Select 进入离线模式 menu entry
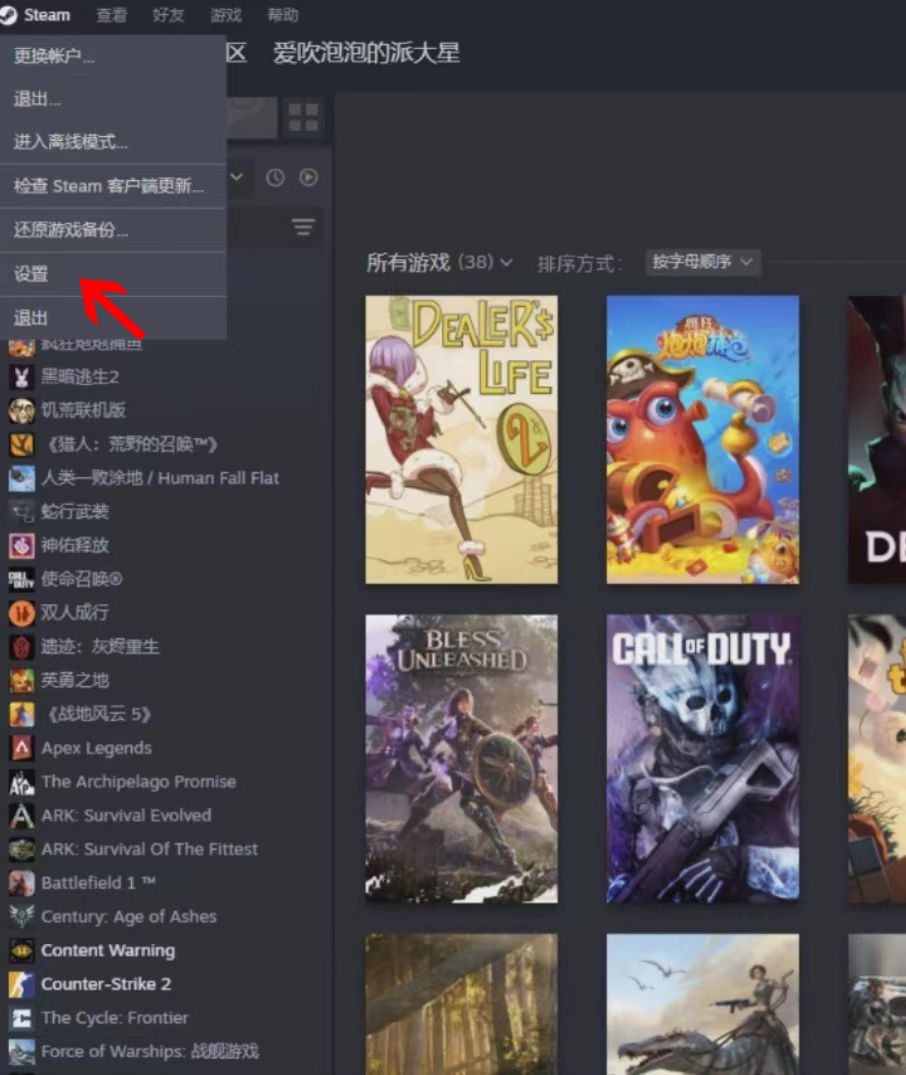The image size is (906, 1075). 113,142
